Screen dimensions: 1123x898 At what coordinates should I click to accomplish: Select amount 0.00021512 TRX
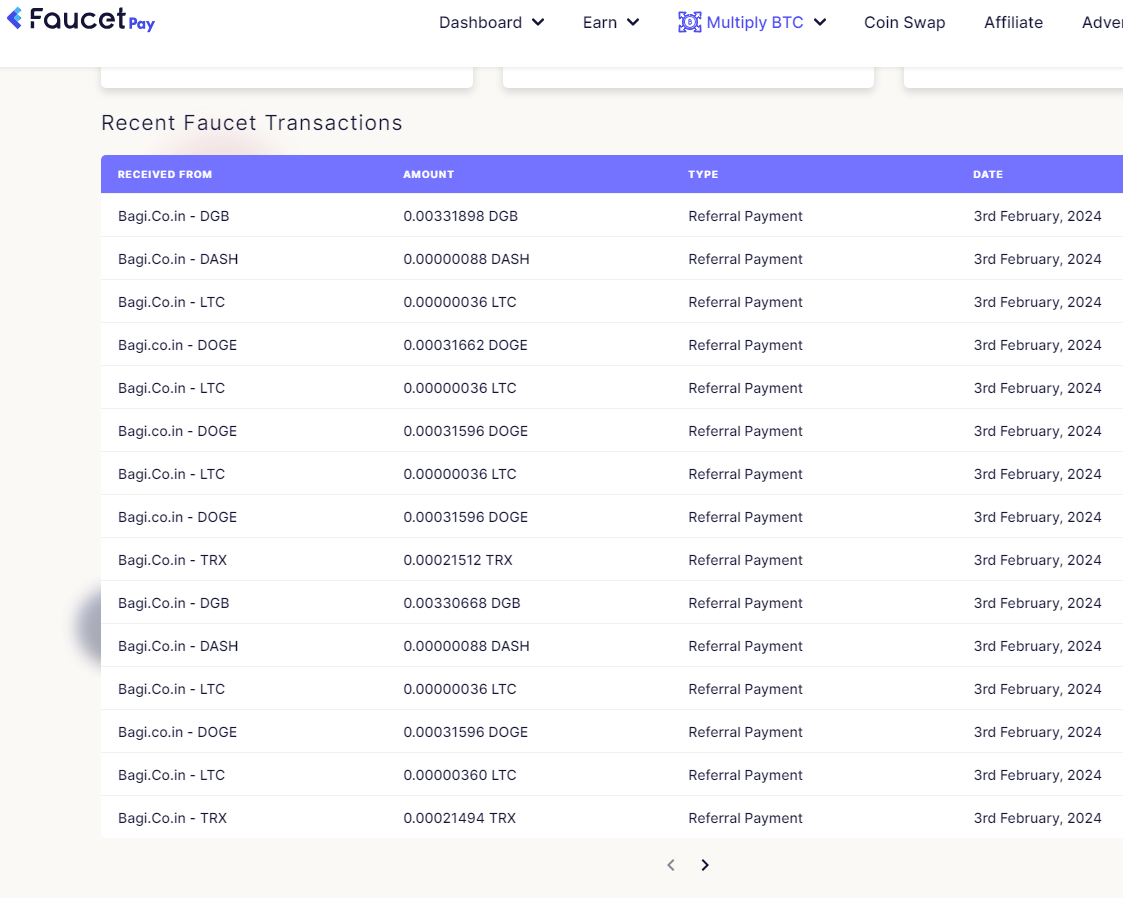458,560
